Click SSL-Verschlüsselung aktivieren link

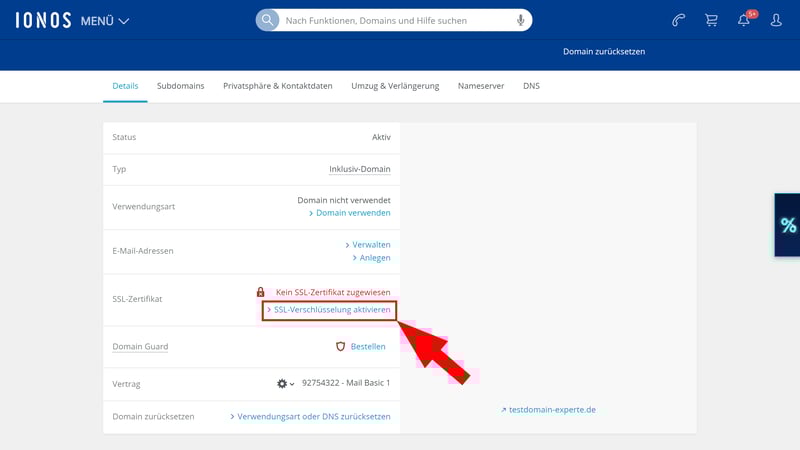pyautogui.click(x=331, y=310)
